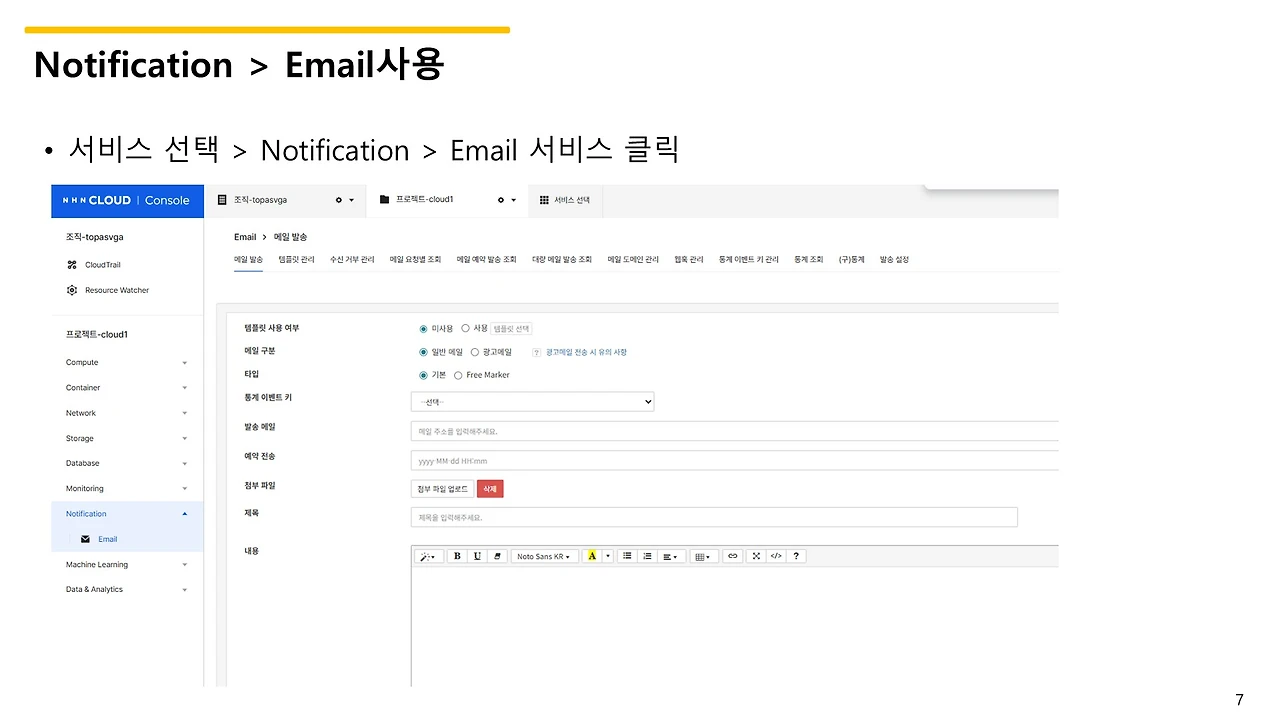Insert a hyperlink in the editor
This screenshot has width=1280, height=720.
pos(733,556)
